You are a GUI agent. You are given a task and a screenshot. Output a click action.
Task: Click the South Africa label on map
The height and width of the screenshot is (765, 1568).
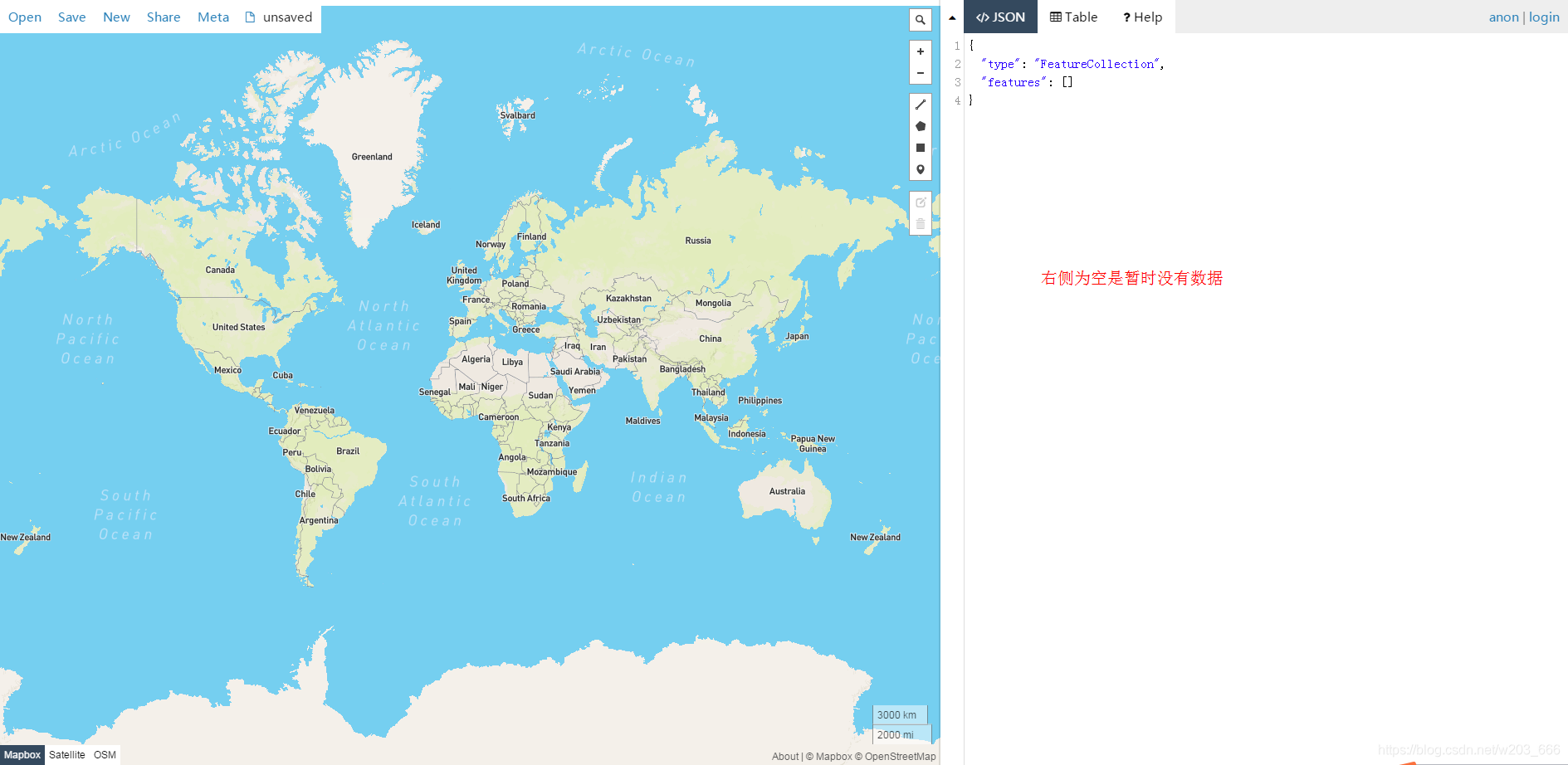point(526,499)
